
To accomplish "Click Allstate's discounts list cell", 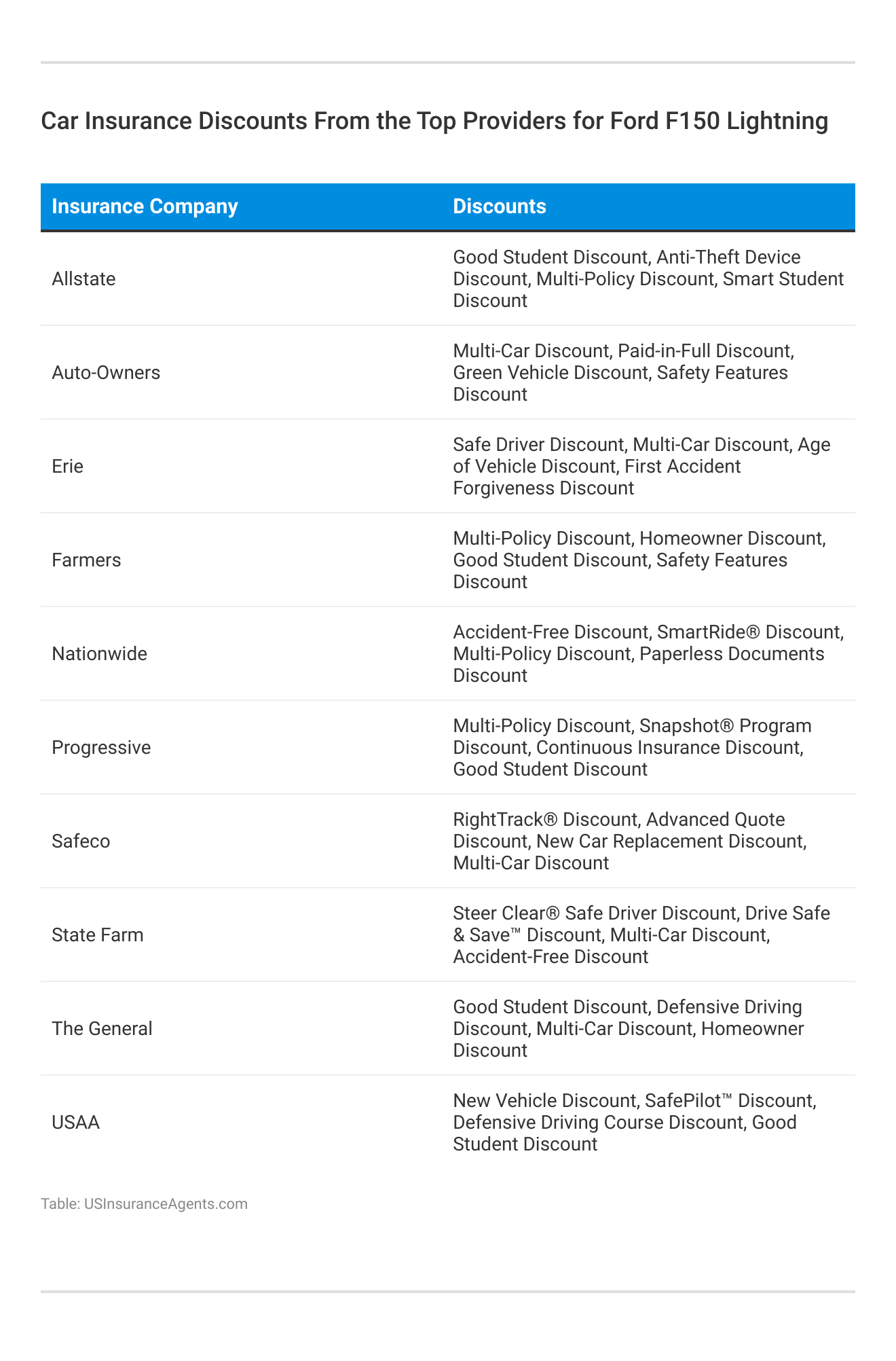I will coord(648,279).
